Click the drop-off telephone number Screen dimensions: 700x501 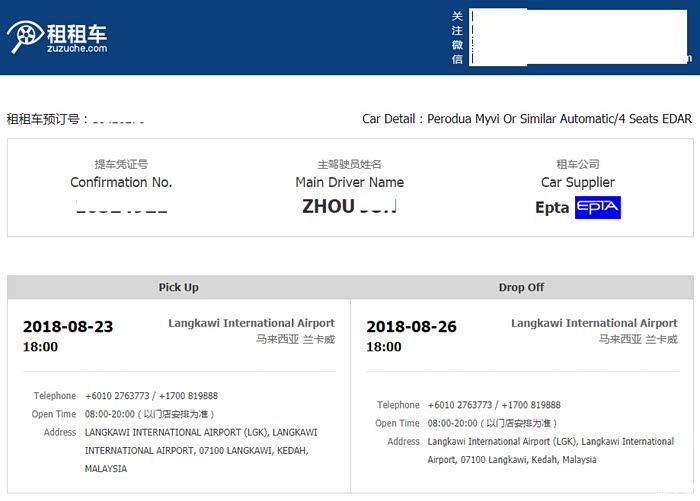click(x=494, y=405)
